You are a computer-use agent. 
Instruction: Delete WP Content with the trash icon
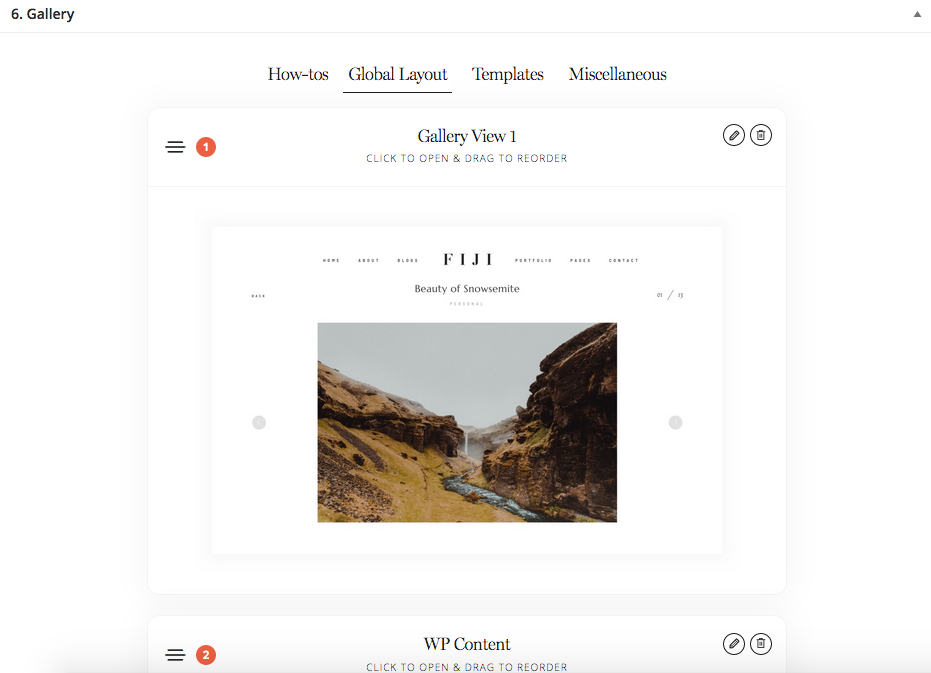point(761,644)
